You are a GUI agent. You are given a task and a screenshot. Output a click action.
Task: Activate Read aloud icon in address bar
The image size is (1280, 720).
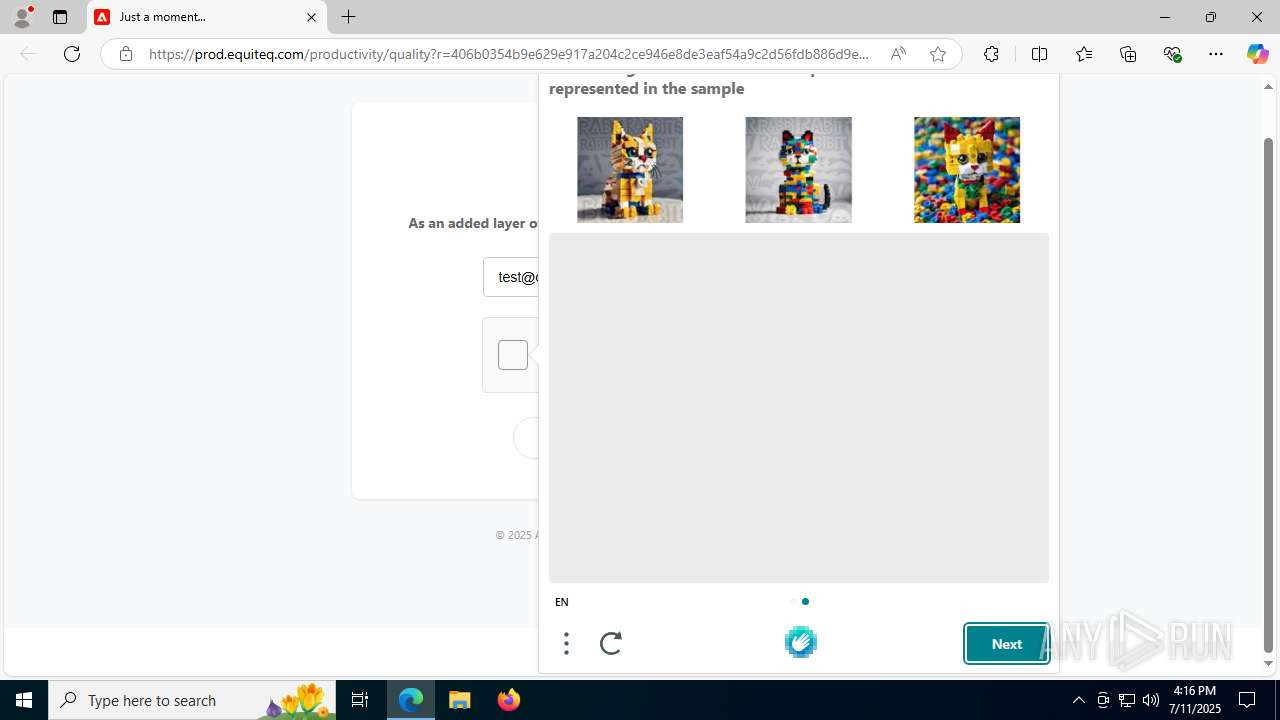click(x=898, y=54)
